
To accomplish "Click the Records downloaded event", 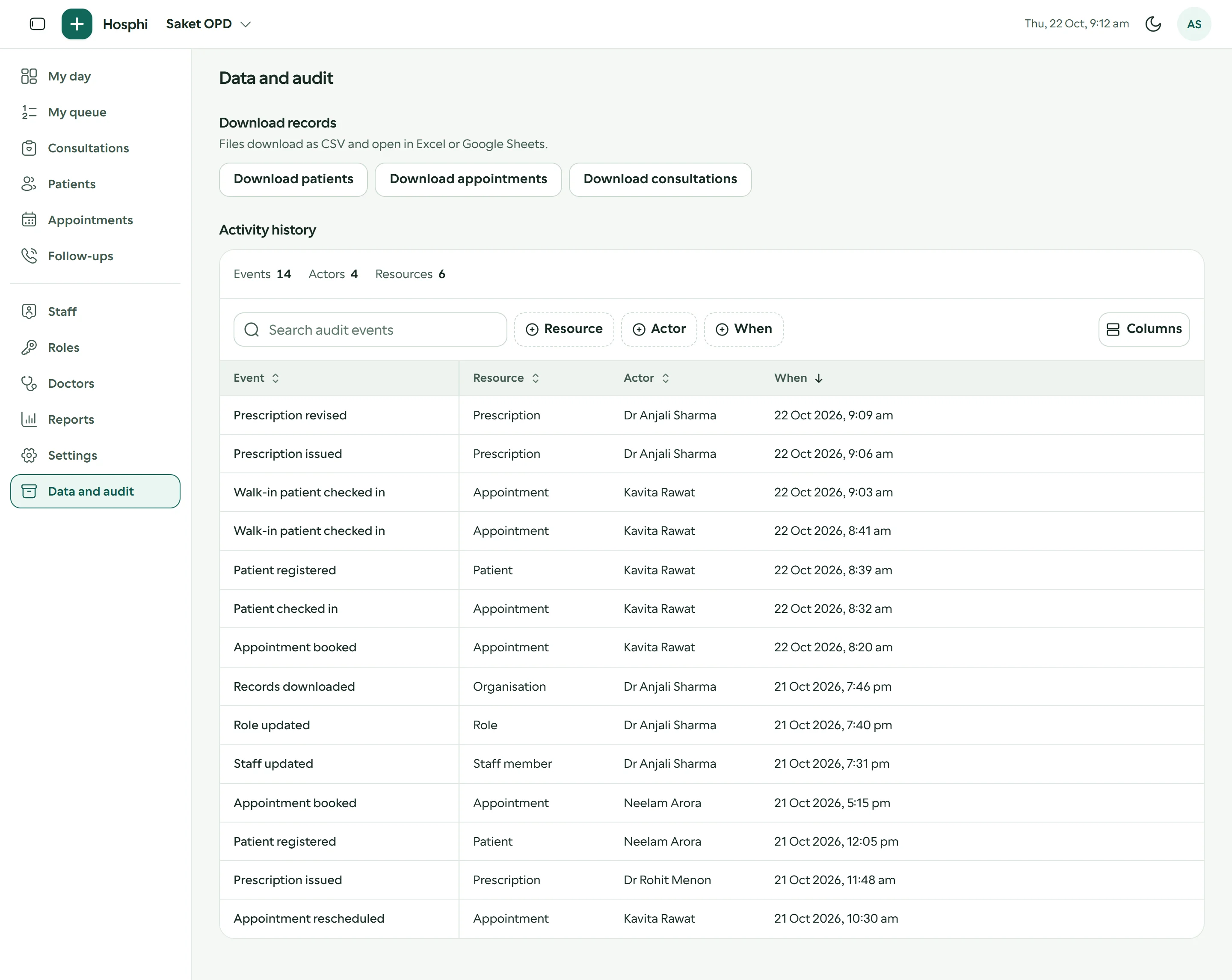I will pos(294,687).
